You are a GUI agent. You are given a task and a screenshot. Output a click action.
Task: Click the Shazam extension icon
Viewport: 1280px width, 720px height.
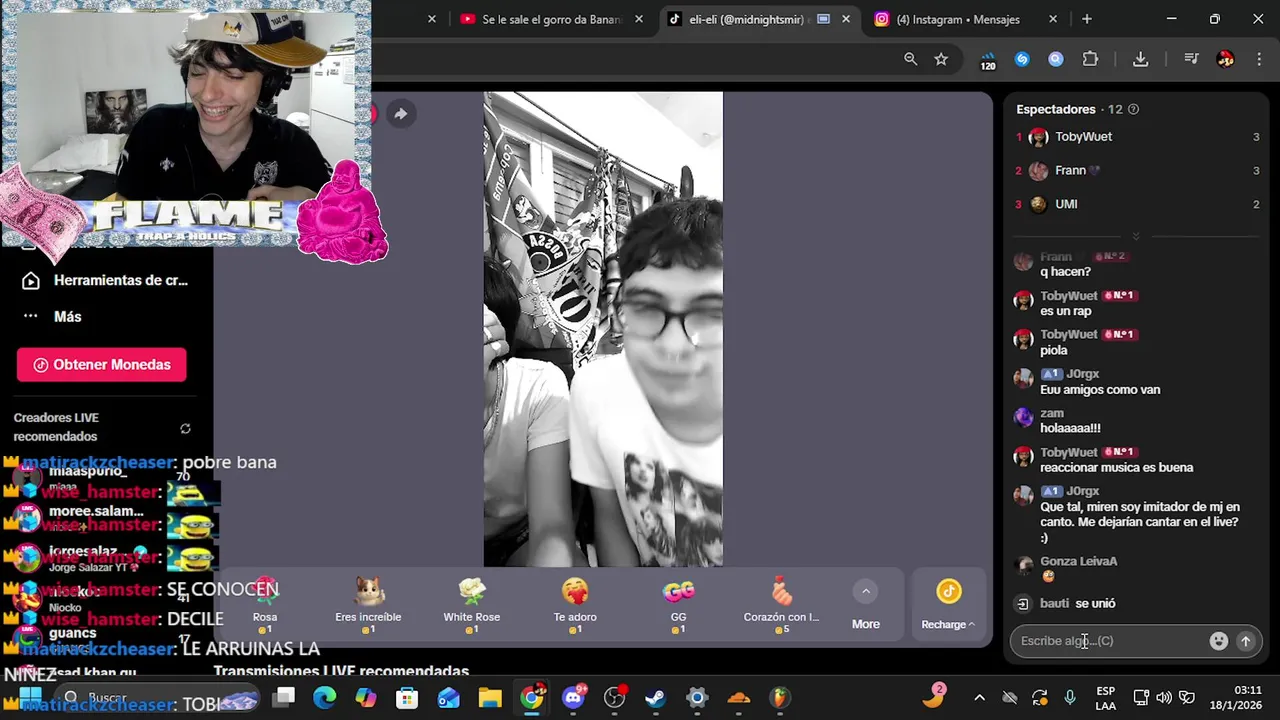[x=1022, y=59]
